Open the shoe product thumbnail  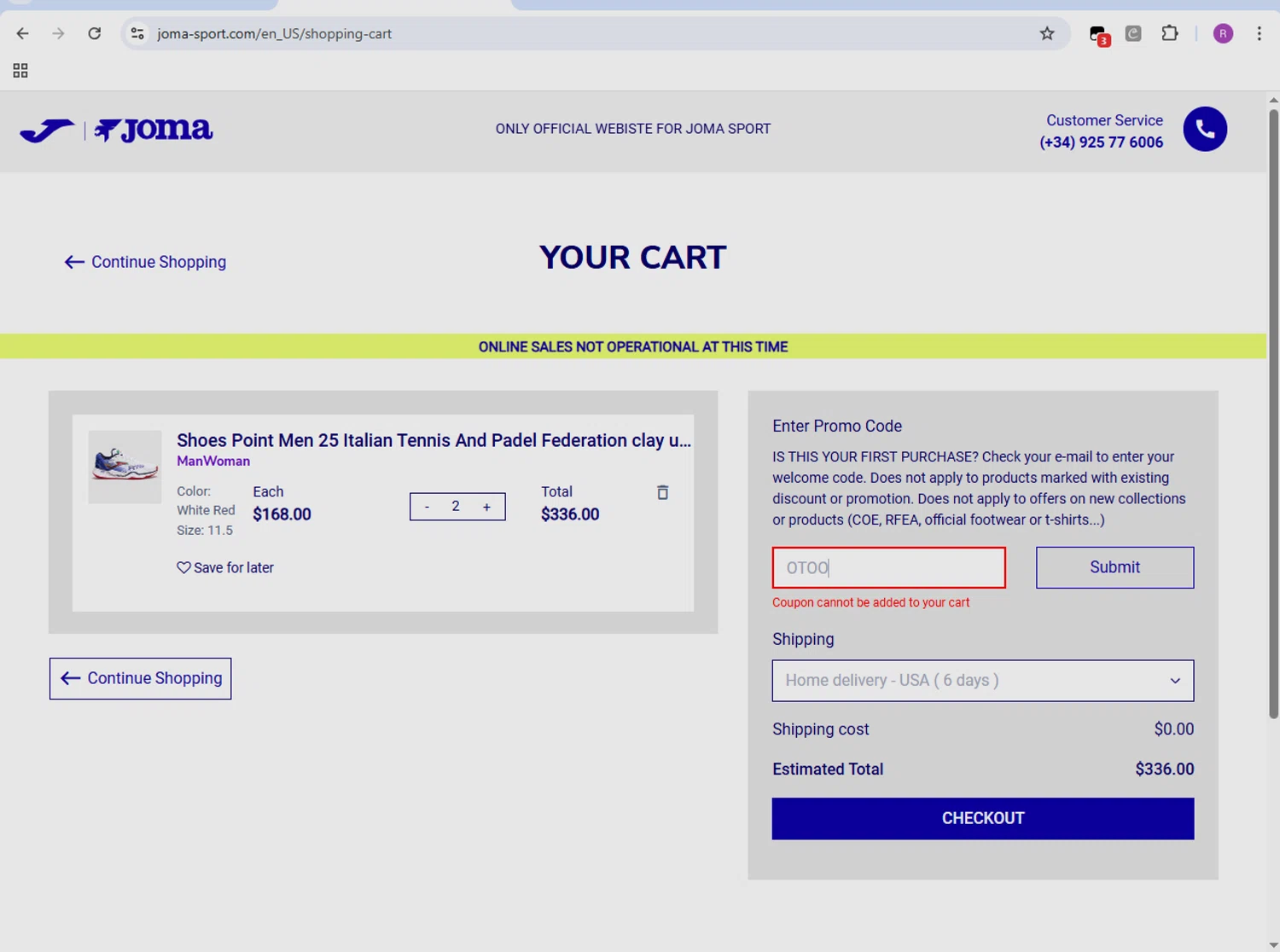coord(125,467)
